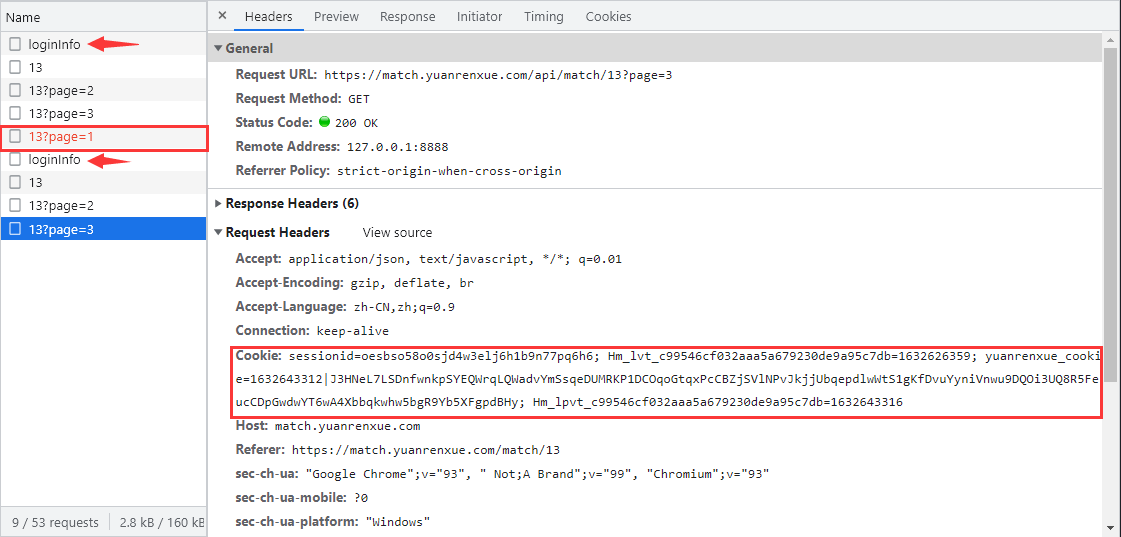Open the Response tab

407,16
